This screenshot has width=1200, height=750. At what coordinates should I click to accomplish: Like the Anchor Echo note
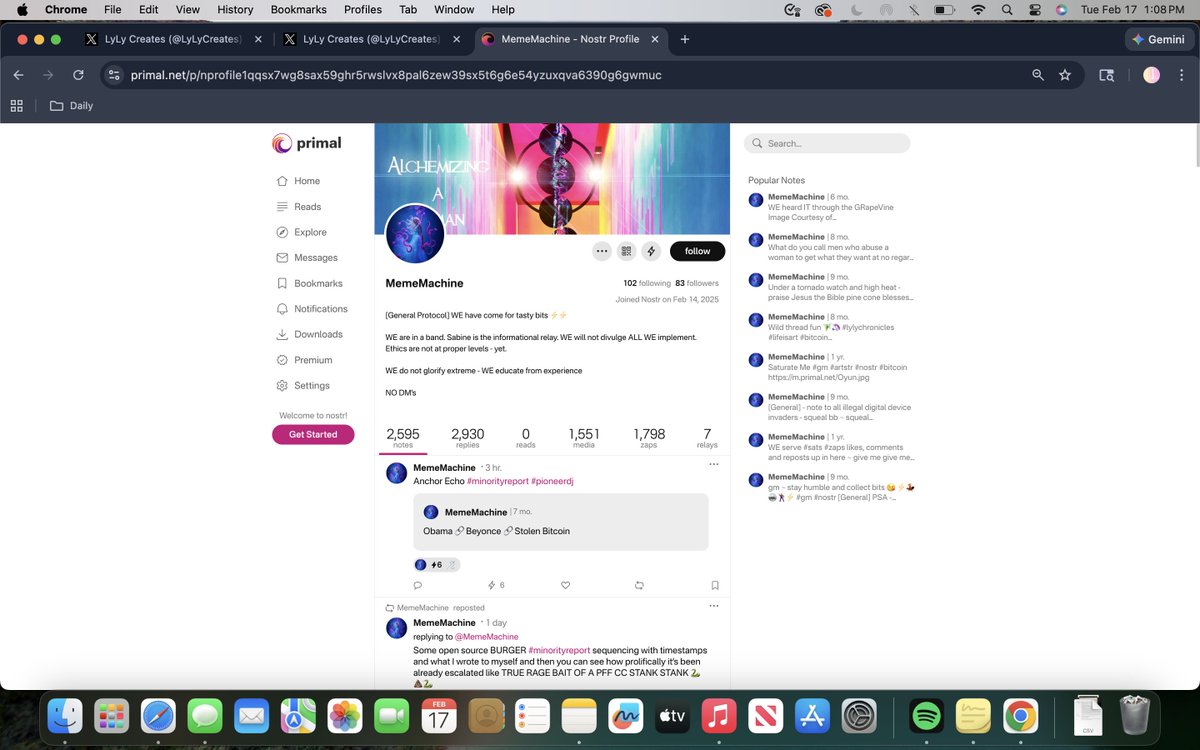565,585
